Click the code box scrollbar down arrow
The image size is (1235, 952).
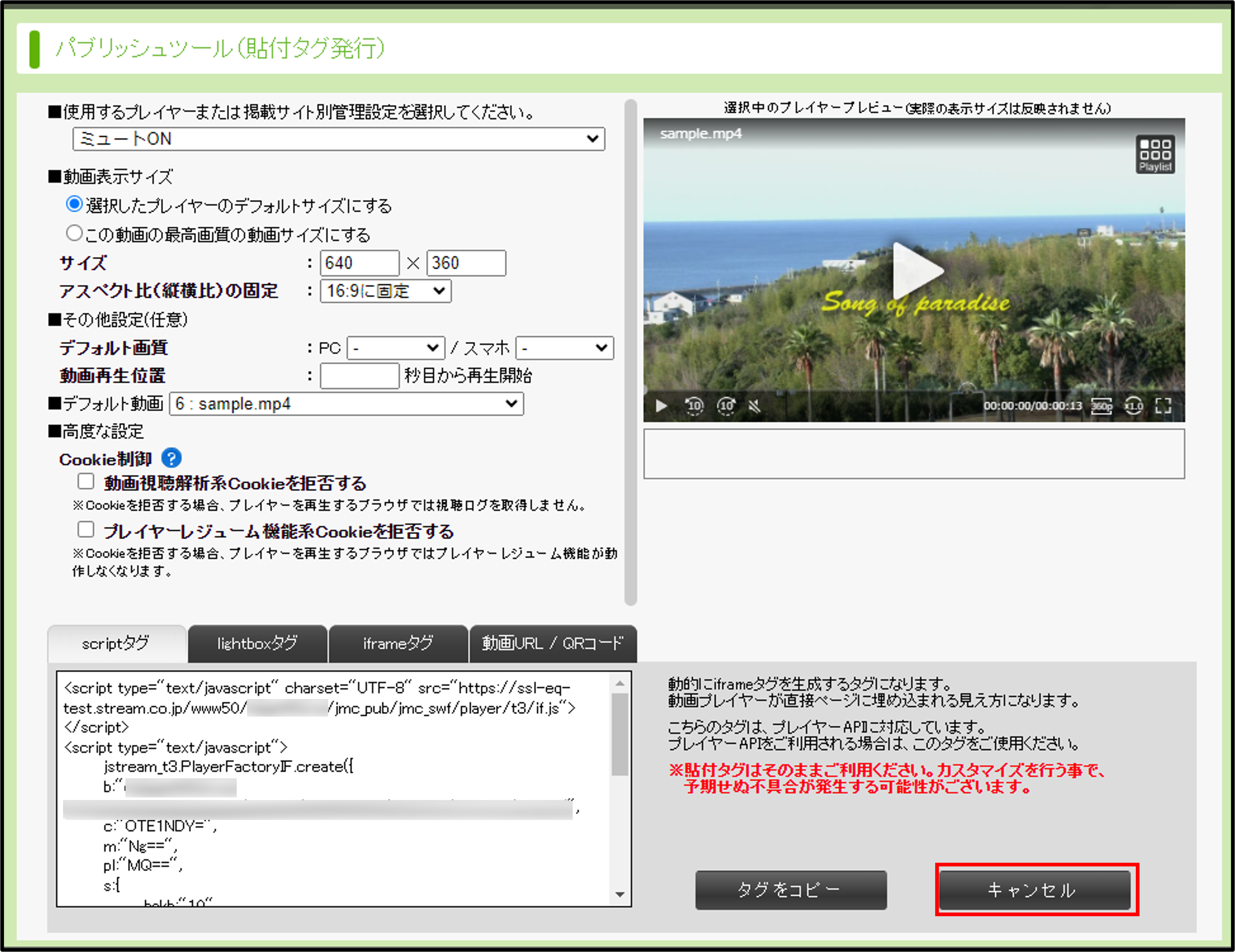point(620,894)
